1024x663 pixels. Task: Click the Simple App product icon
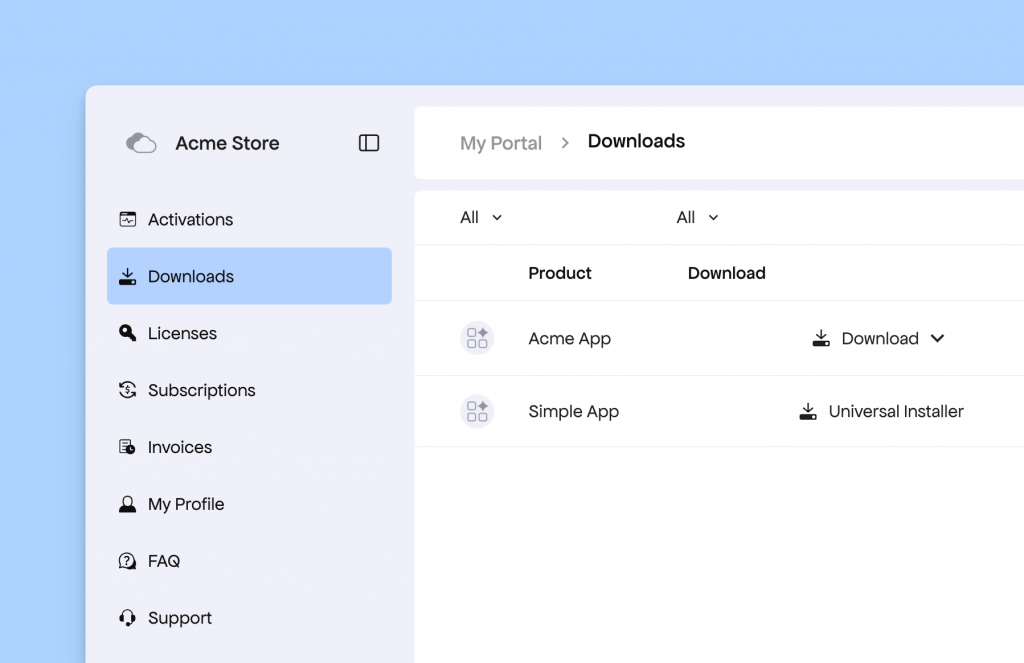click(x=477, y=411)
